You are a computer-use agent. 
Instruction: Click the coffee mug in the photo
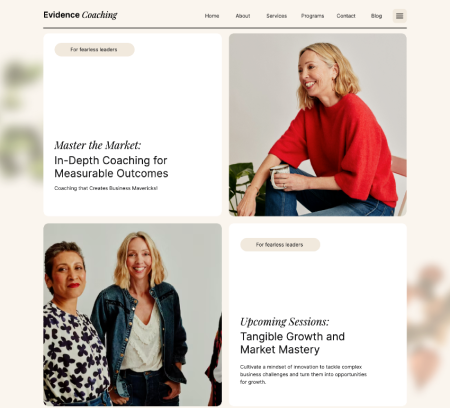click(279, 176)
